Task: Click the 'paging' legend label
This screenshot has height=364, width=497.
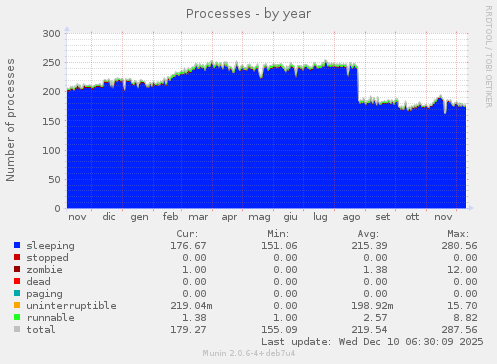Action: pyautogui.click(x=44, y=294)
